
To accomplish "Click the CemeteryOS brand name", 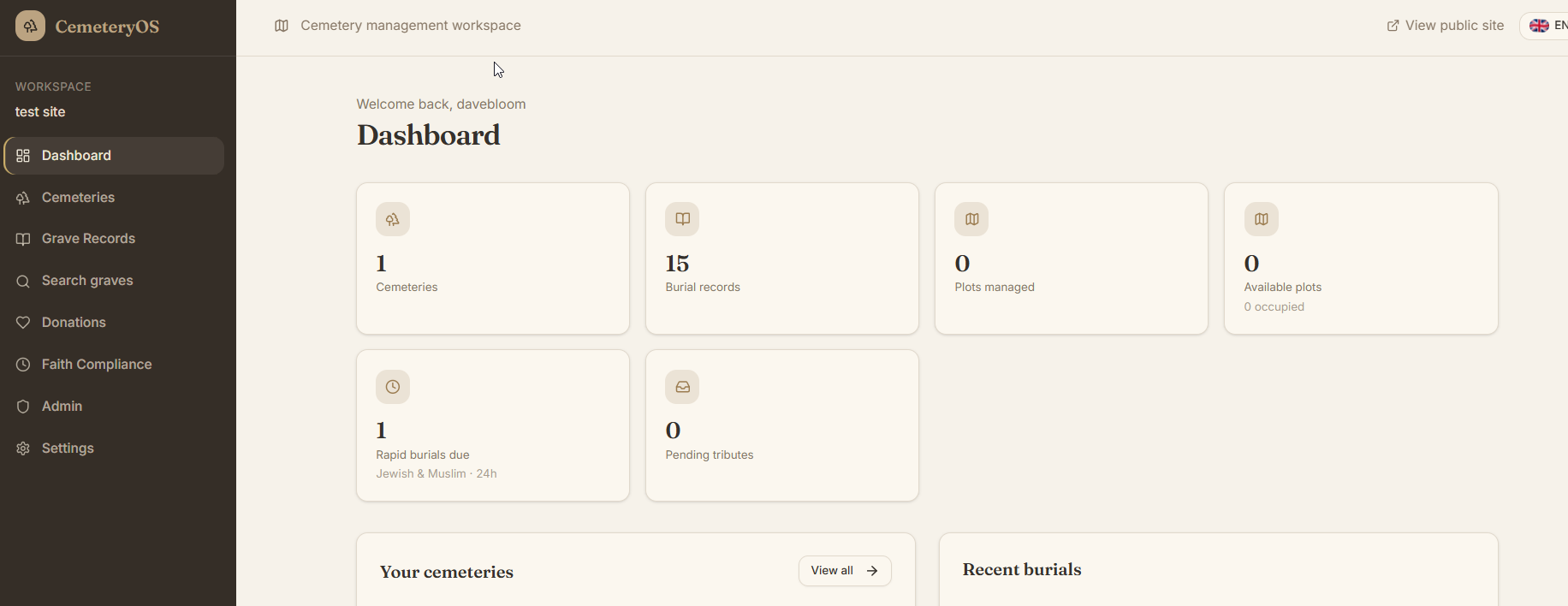I will (107, 27).
